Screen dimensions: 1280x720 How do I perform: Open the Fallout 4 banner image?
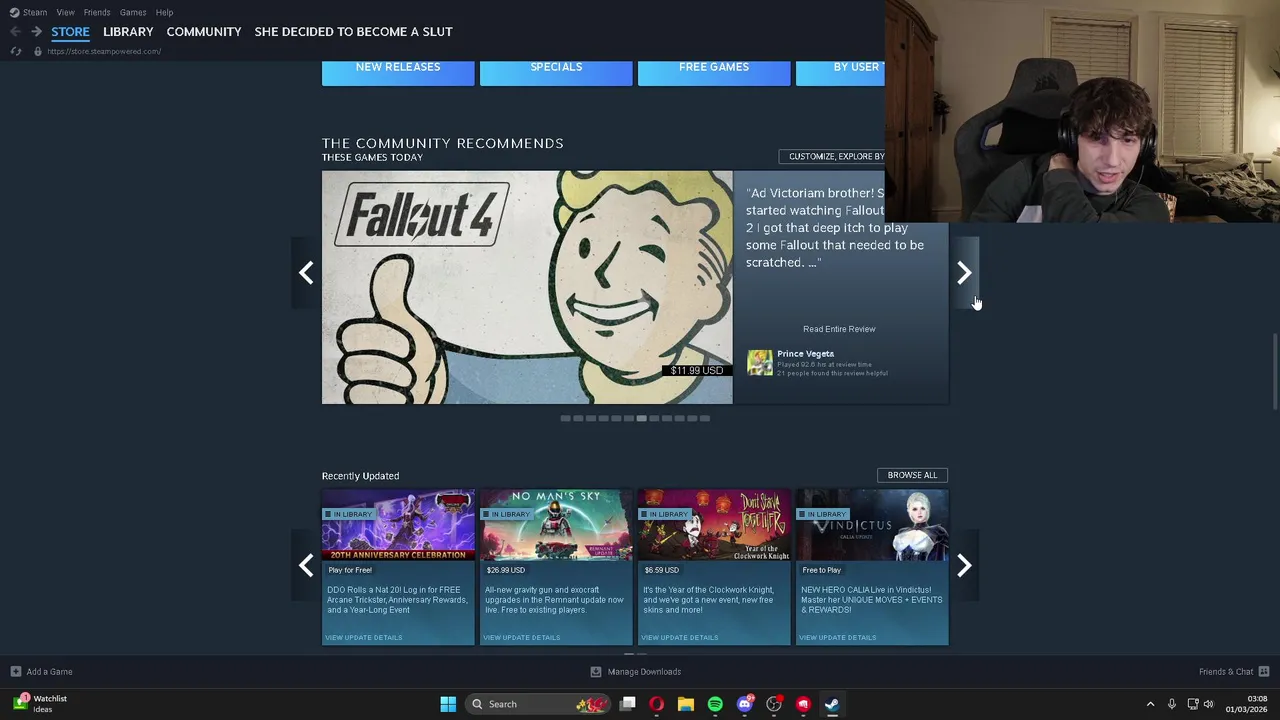tap(527, 287)
